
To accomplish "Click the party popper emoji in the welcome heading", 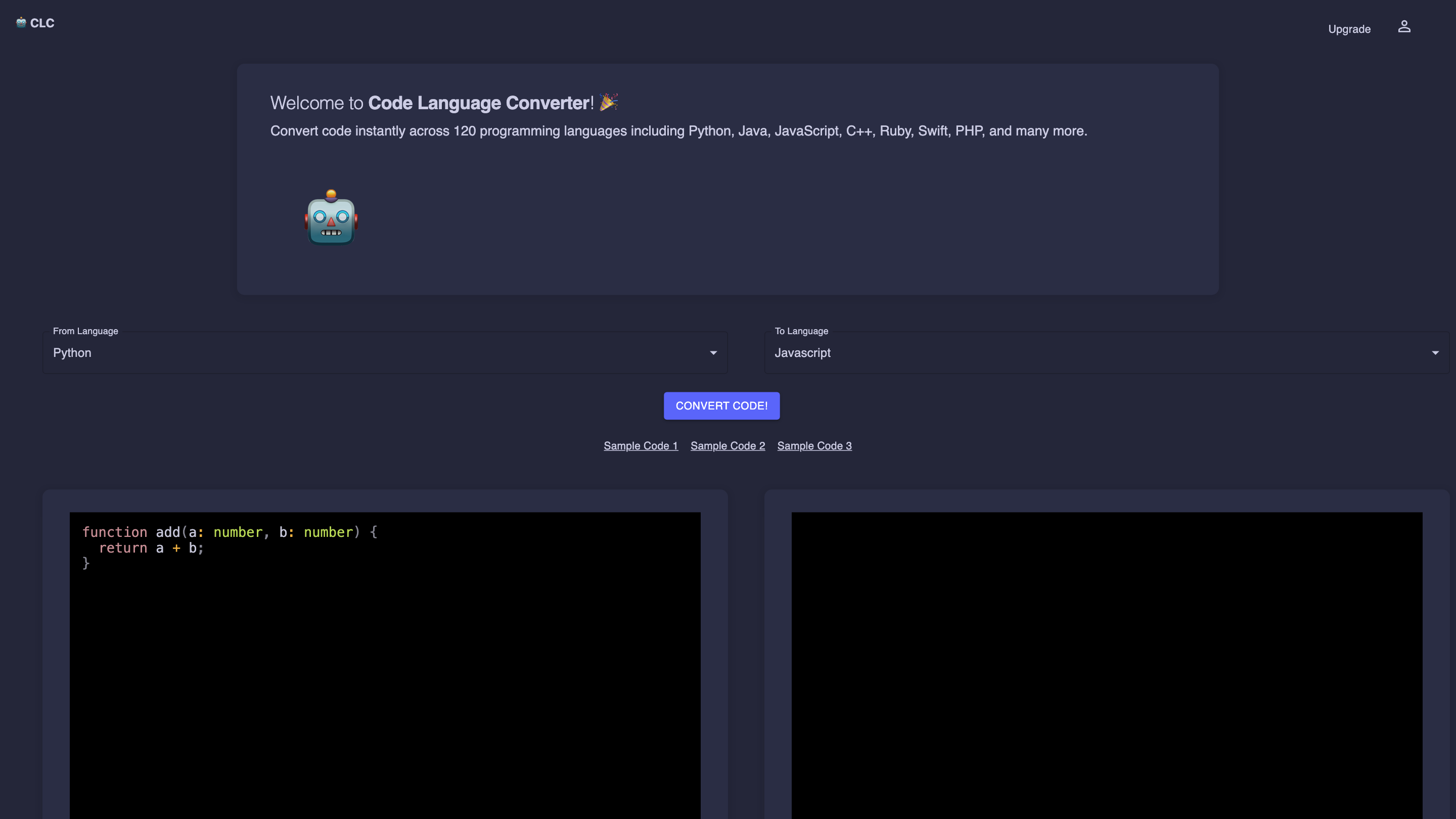I will [609, 102].
